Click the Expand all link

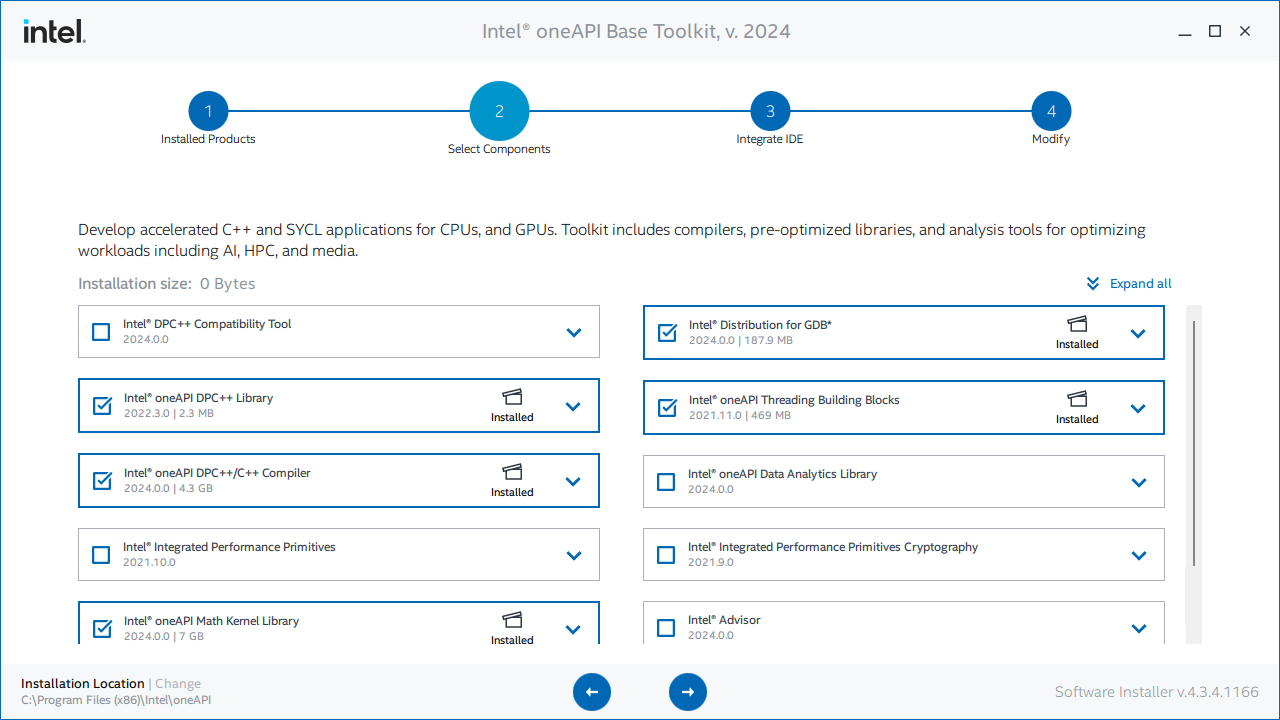pos(1140,283)
